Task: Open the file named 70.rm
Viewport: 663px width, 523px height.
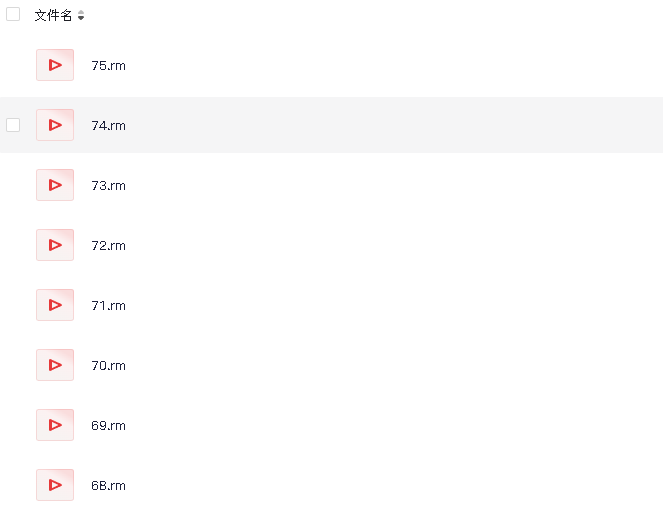Action: (109, 366)
